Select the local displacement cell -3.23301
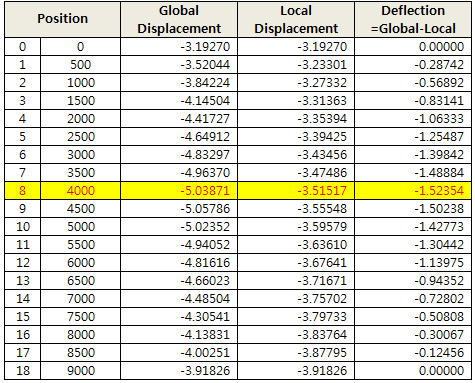This screenshot has height=383, width=475. [x=296, y=65]
